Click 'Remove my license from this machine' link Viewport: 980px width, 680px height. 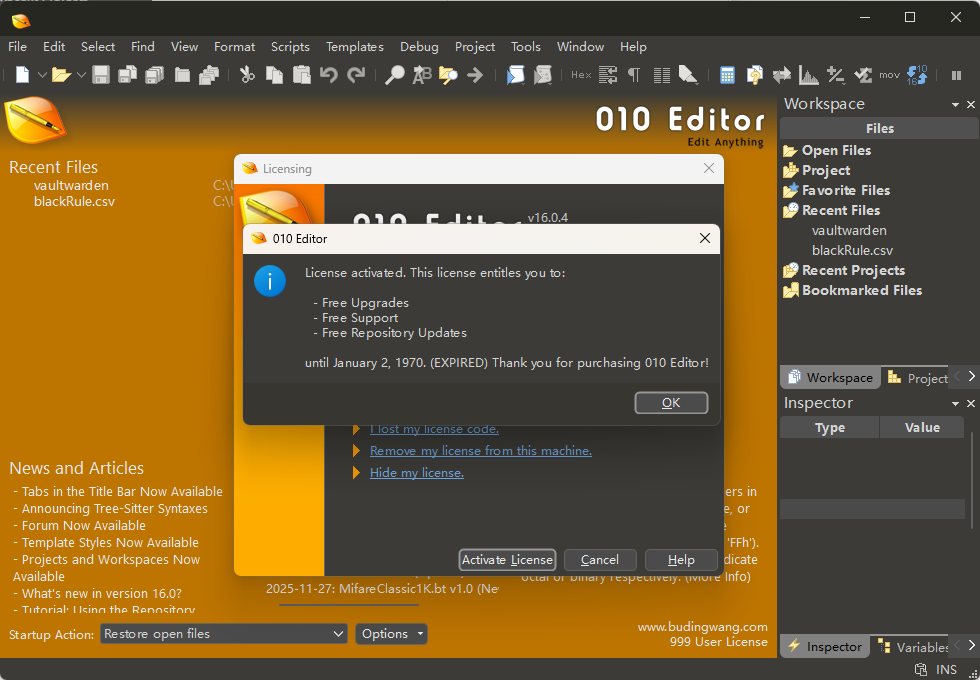[481, 451]
